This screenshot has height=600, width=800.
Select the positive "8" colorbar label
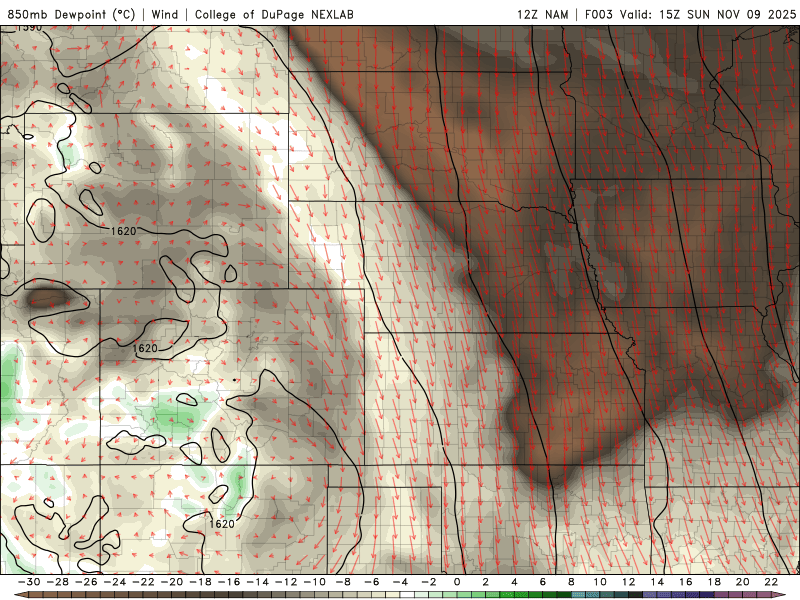click(571, 582)
